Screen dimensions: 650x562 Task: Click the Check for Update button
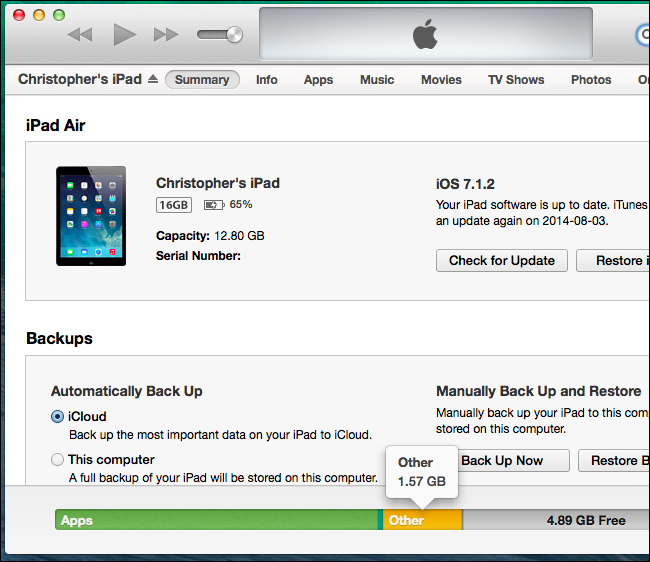coord(502,261)
